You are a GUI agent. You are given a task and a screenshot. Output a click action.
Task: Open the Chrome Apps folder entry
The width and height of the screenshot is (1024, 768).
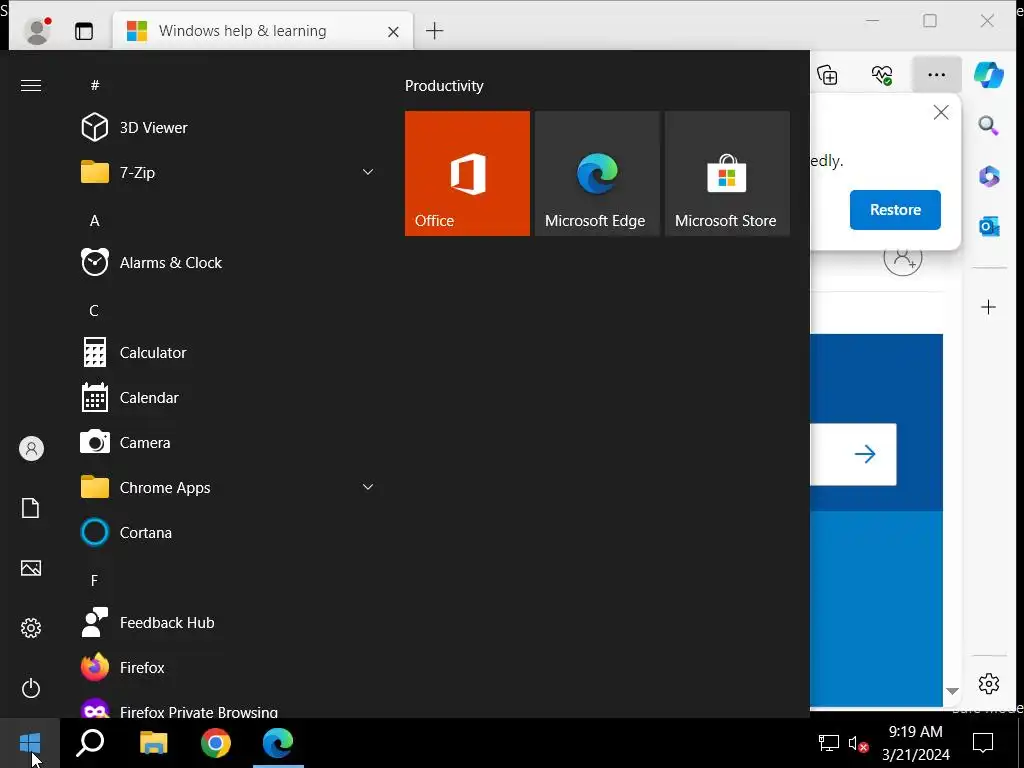[229, 488]
